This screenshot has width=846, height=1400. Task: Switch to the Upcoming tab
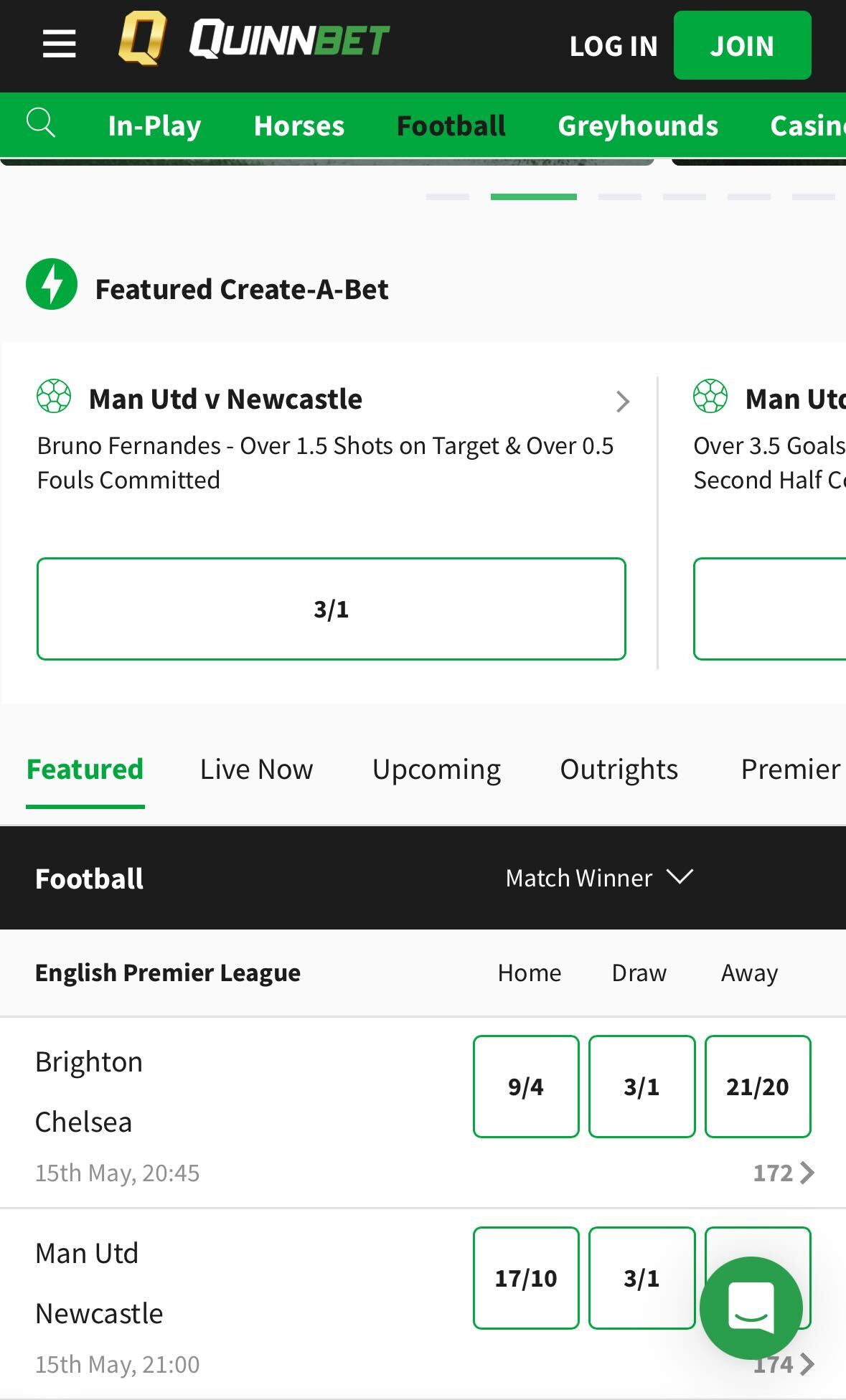[x=436, y=768]
